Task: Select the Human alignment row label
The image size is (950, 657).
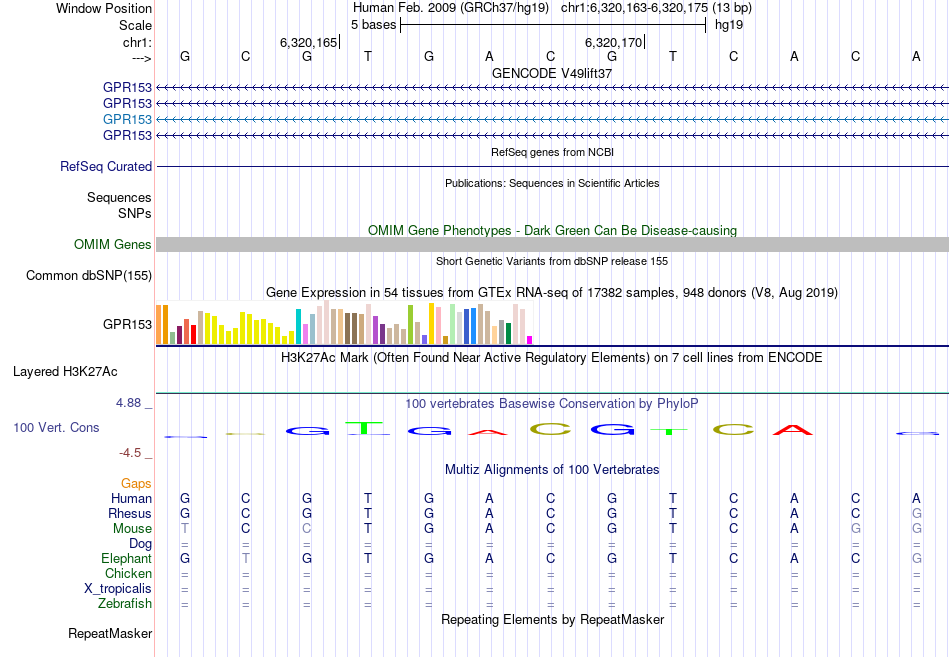Action: pyautogui.click(x=131, y=498)
